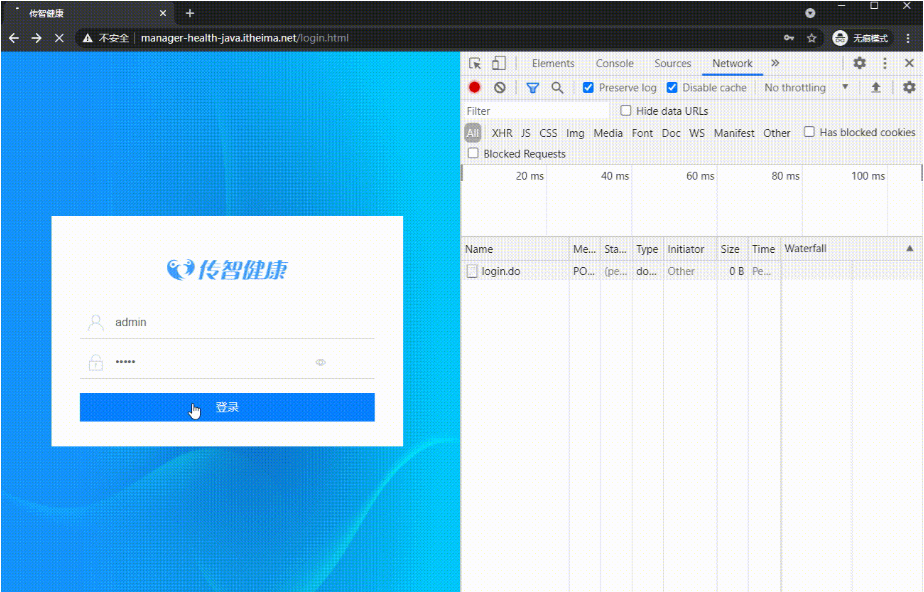Clear the network log

[500, 87]
